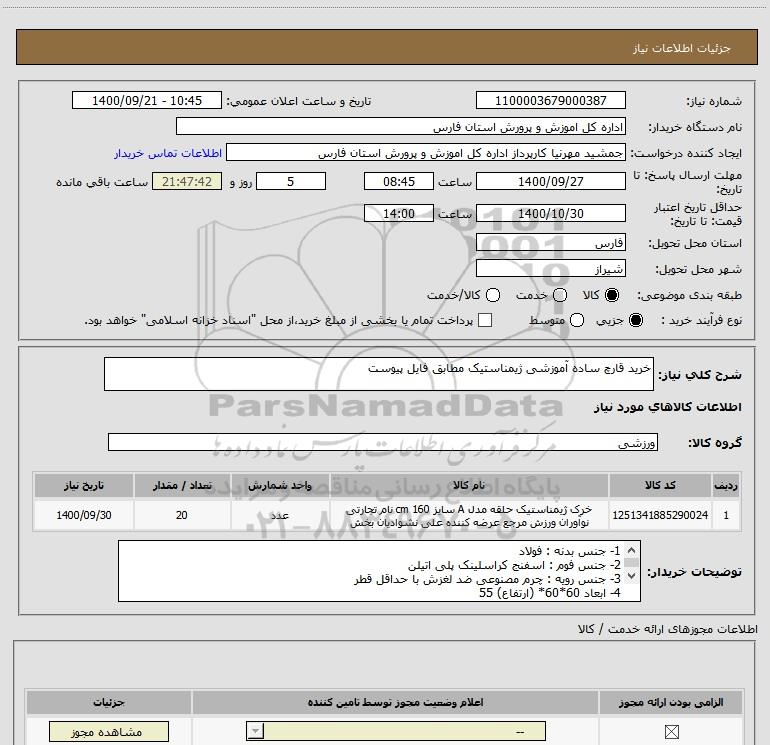The width and height of the screenshot is (770, 745).
Task: Click the جزئیات column header in license table
Action: [x=109, y=702]
